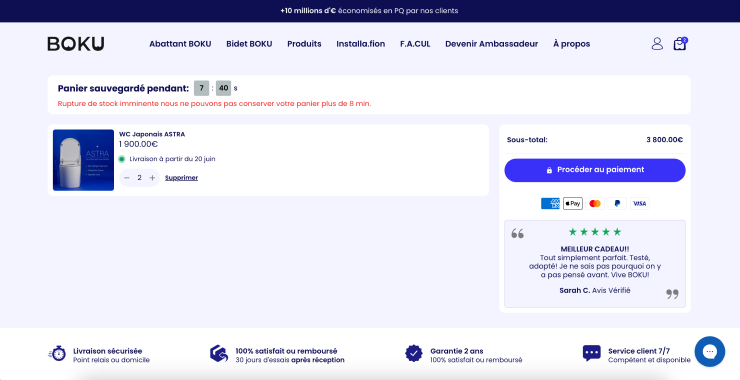
Task: Click '100% satisfait ou remboursé' heading
Action: [286, 351]
